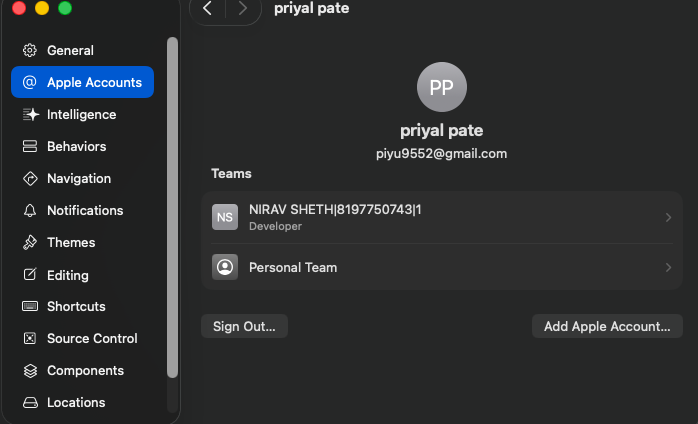Image resolution: width=698 pixels, height=424 pixels.
Task: Go back with the left arrow
Action: point(207,8)
